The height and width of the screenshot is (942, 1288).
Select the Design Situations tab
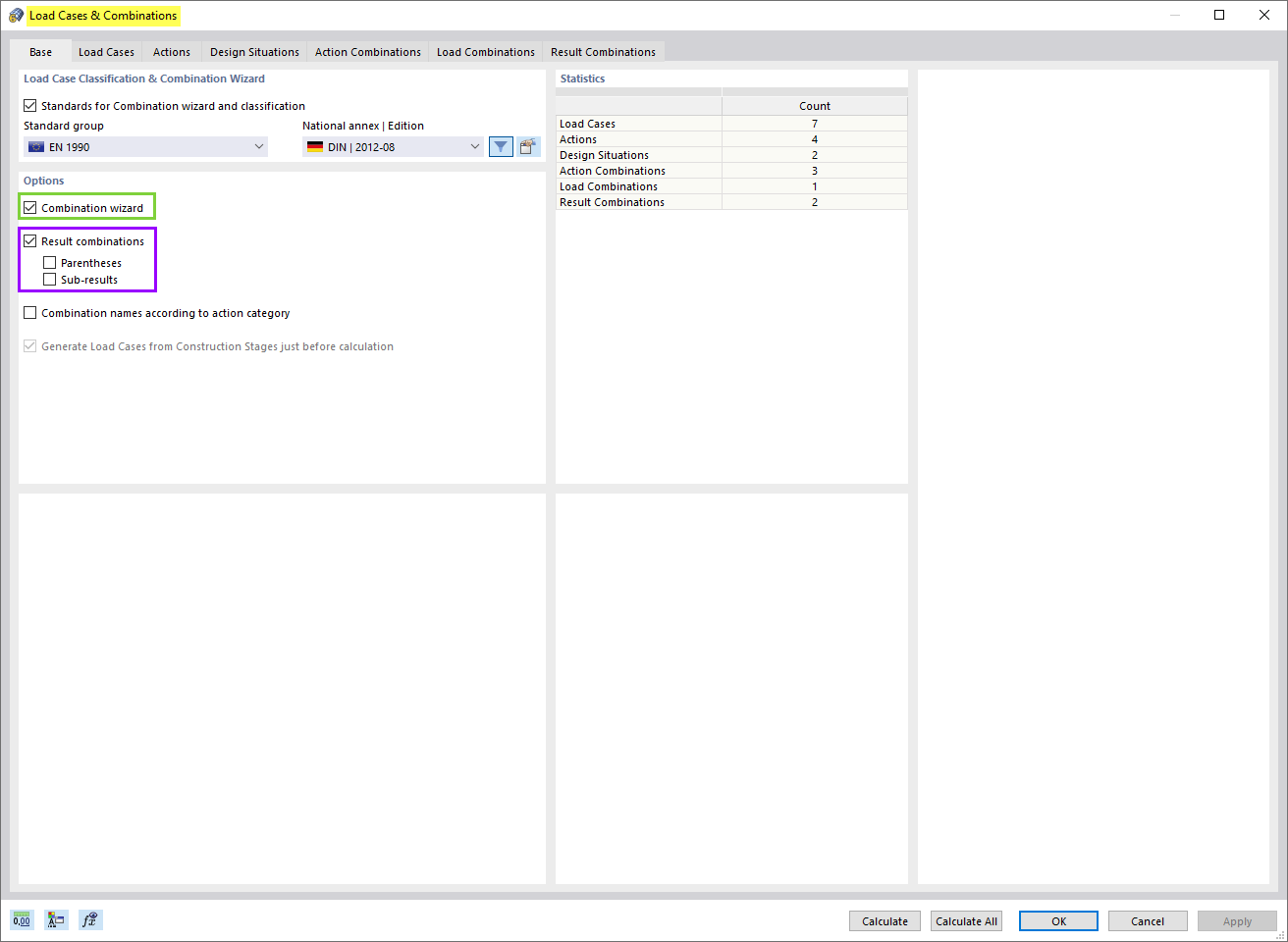point(253,51)
